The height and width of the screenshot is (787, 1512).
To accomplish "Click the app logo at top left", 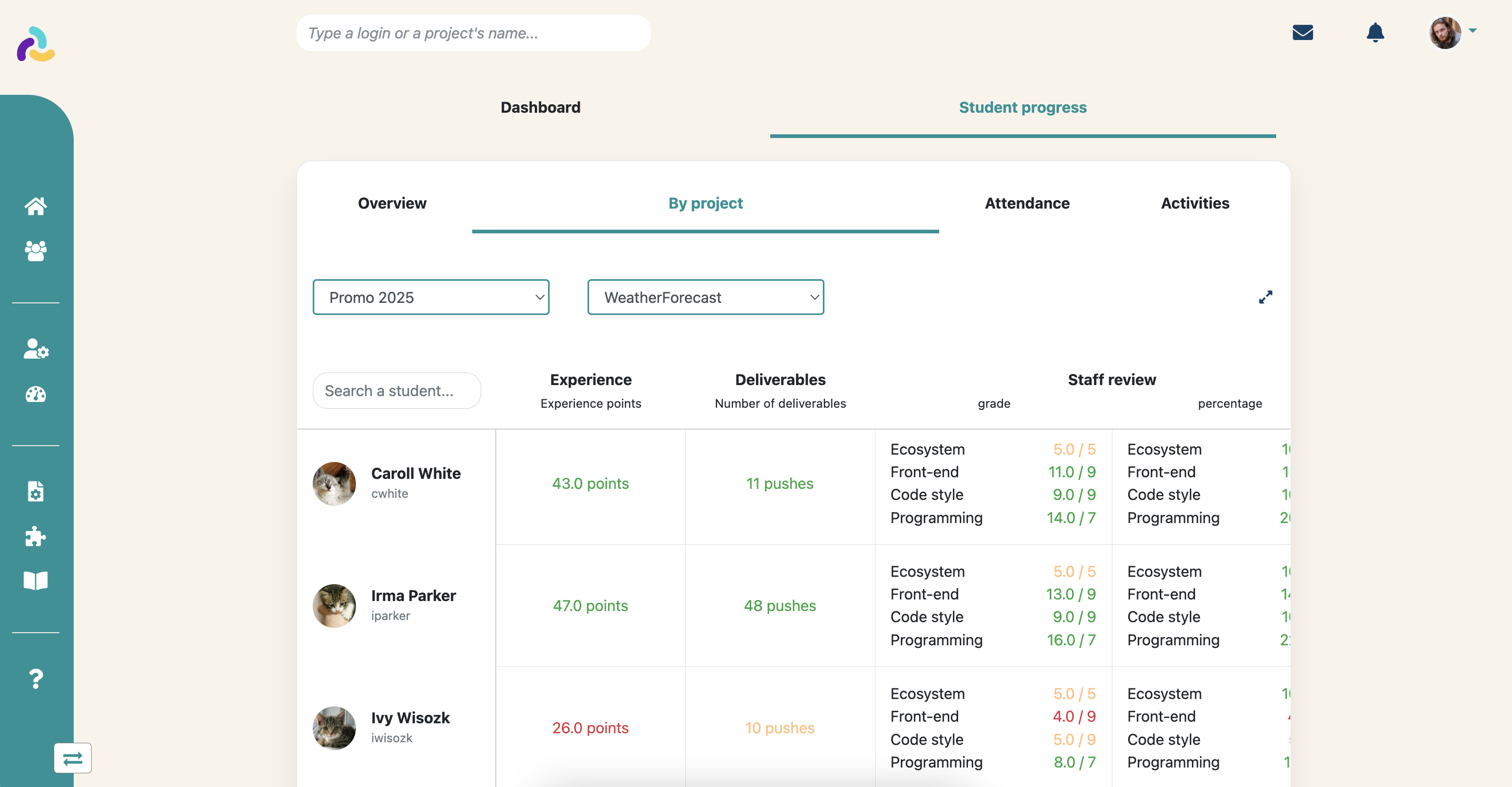I will pos(36,44).
